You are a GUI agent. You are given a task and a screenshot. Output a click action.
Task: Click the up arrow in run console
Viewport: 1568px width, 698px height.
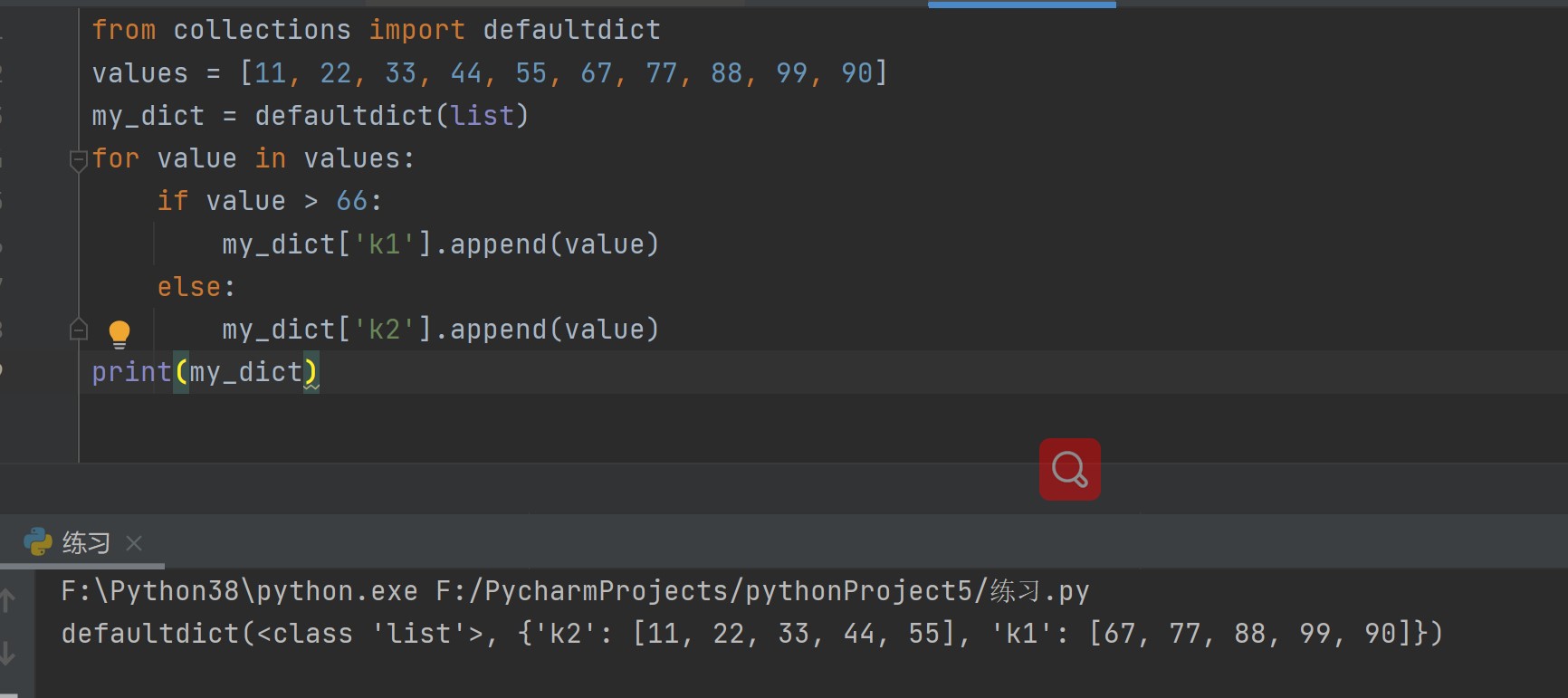pos(8,599)
